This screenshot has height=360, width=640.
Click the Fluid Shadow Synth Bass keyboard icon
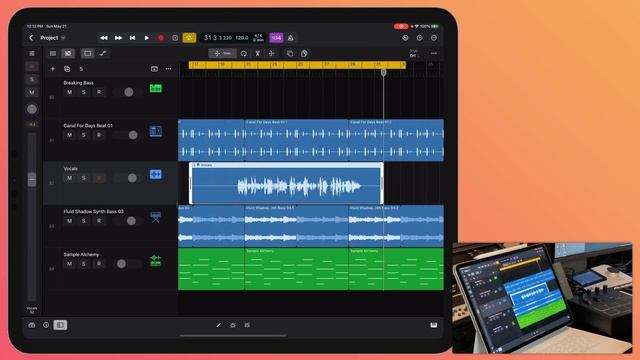pos(156,217)
